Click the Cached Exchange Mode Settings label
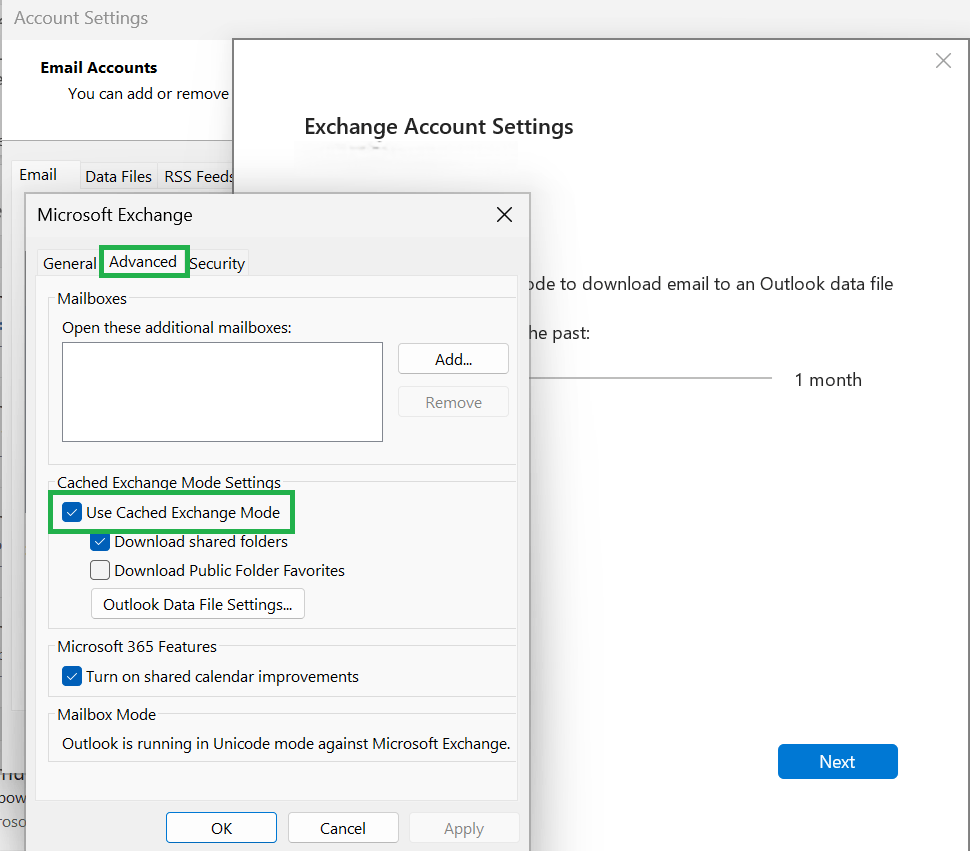The height and width of the screenshot is (851, 971). click(169, 482)
